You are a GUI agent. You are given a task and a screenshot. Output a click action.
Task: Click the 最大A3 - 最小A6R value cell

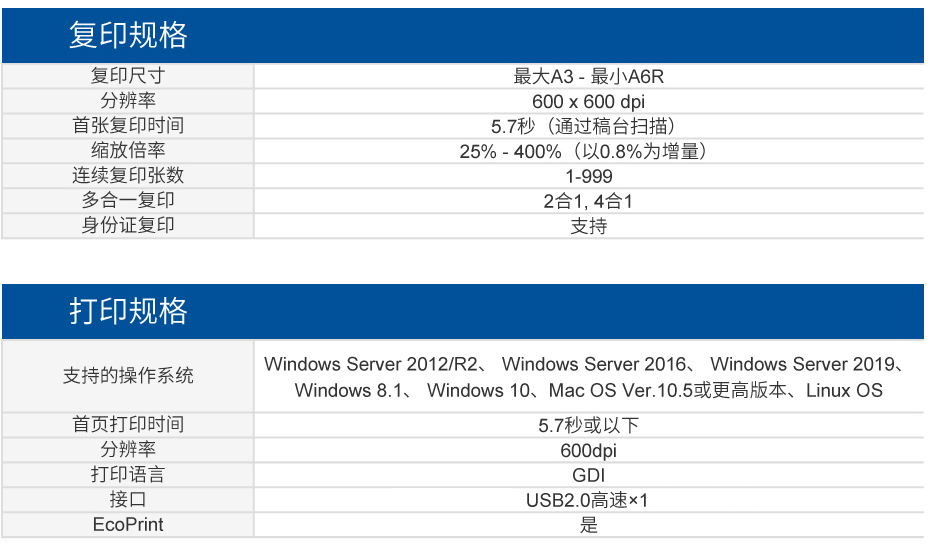pos(588,76)
